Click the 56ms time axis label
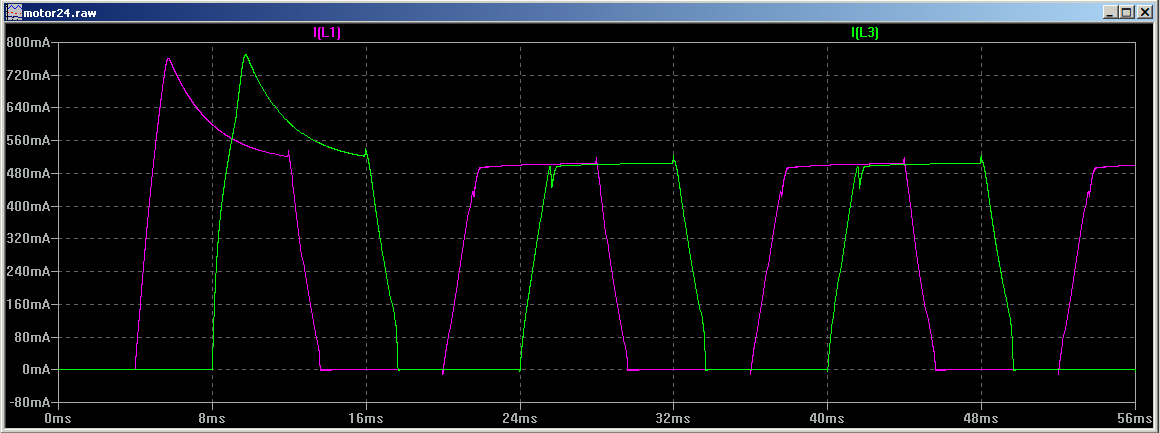 click(x=1136, y=419)
